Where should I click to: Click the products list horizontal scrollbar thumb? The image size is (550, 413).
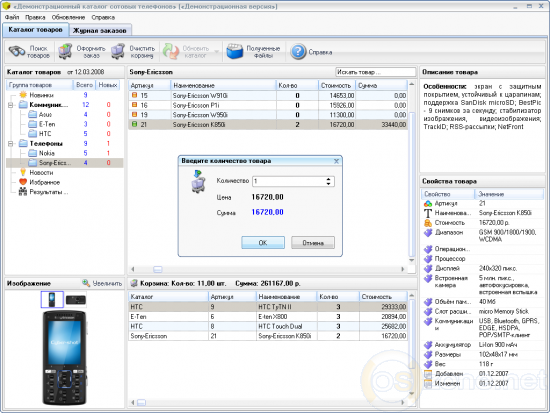(158, 269)
